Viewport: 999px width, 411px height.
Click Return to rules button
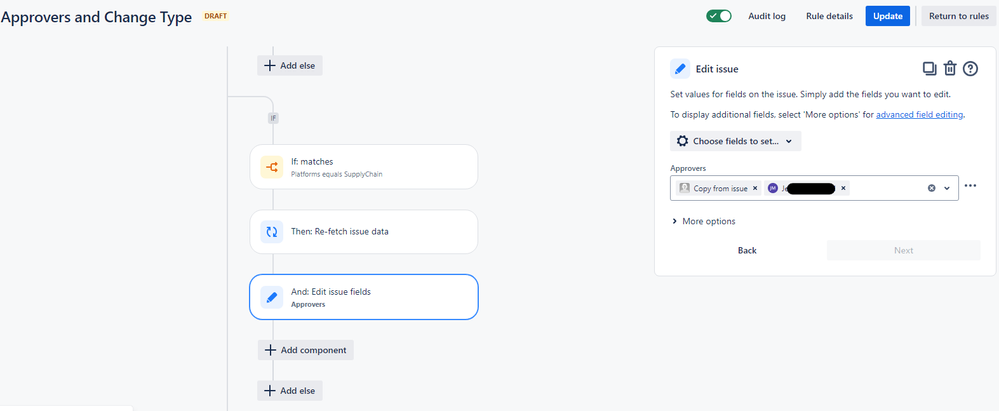click(x=959, y=16)
